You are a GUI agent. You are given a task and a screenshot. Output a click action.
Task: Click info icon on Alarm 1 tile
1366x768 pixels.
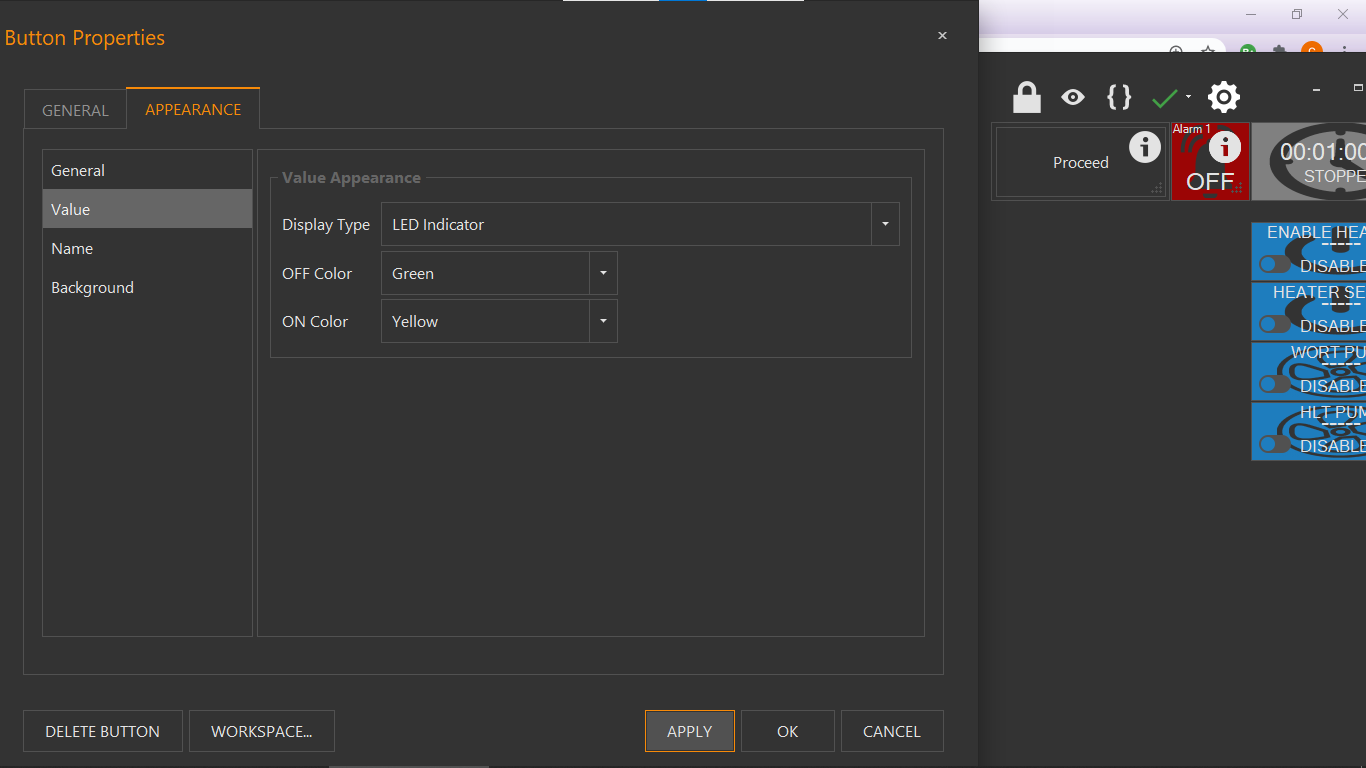[1225, 147]
